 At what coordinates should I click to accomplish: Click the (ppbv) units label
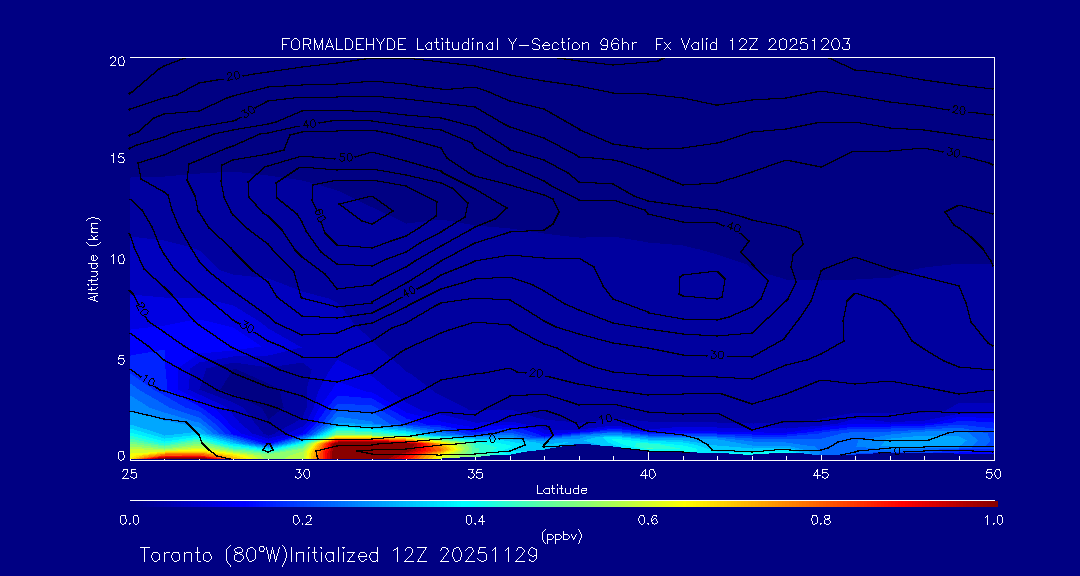[561, 536]
